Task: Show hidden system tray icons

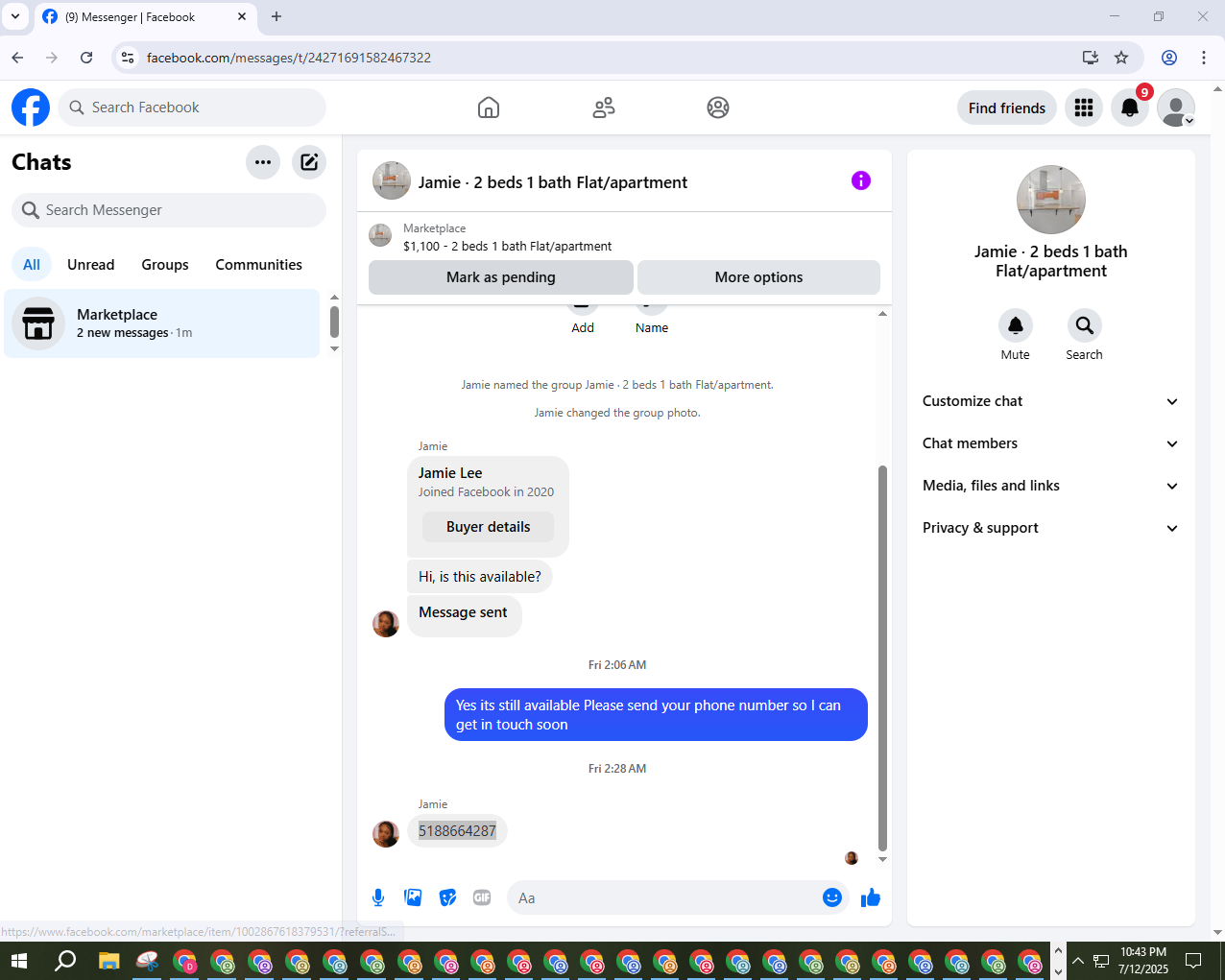Action: pyautogui.click(x=1077, y=961)
